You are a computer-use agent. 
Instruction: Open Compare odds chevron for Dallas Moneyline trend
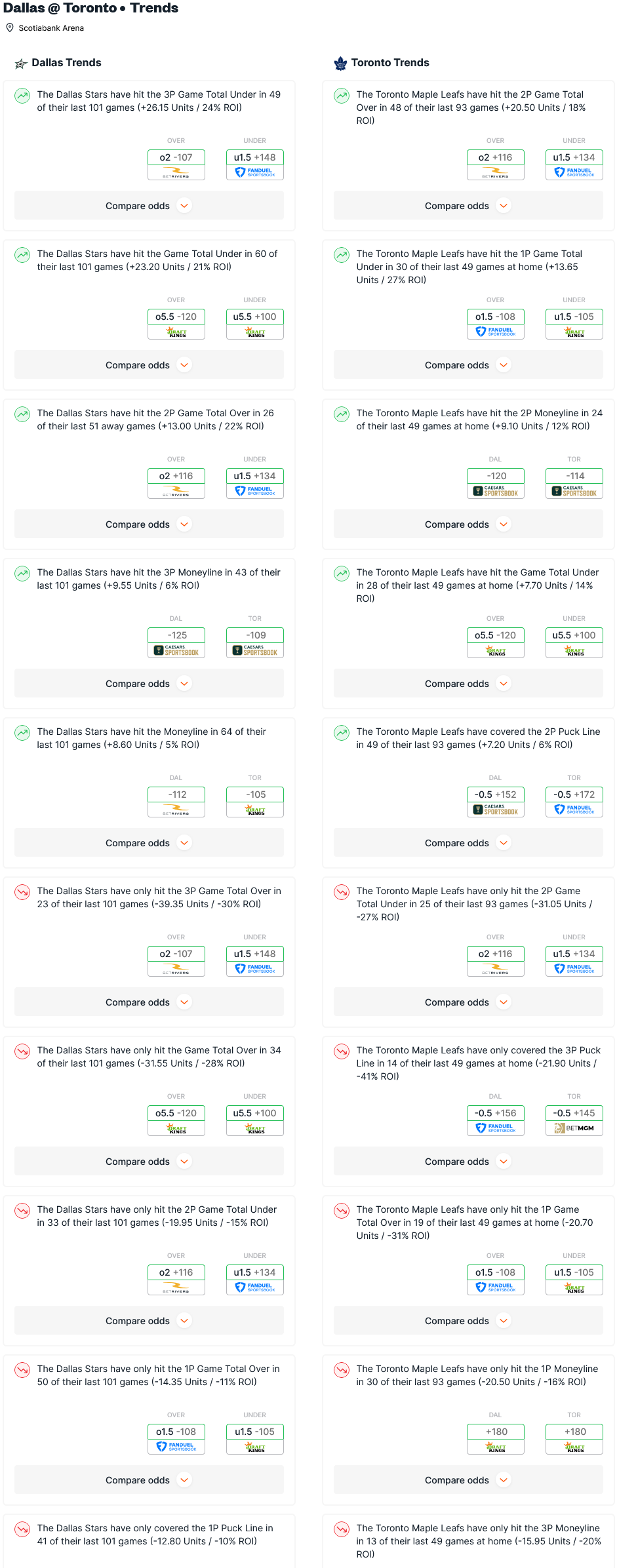(184, 843)
